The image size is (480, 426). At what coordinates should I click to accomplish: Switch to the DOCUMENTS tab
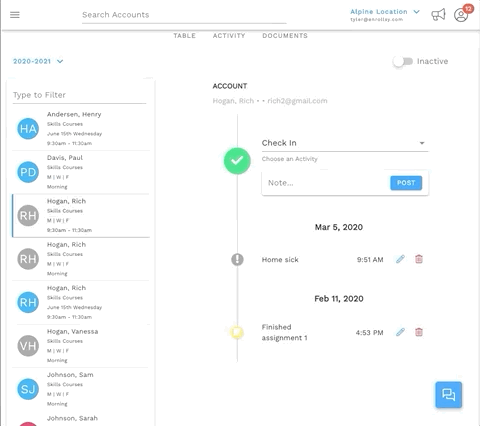(285, 36)
